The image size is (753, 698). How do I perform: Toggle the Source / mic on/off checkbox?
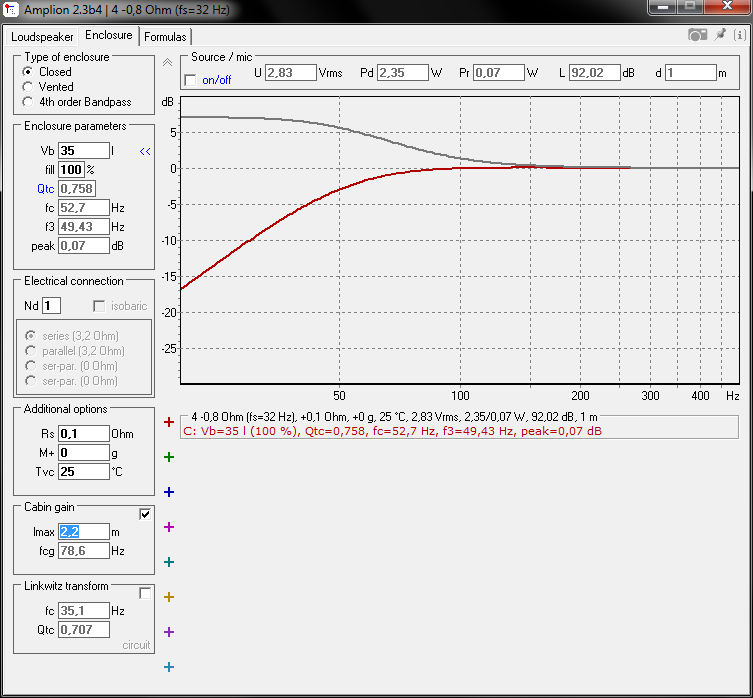[x=191, y=80]
